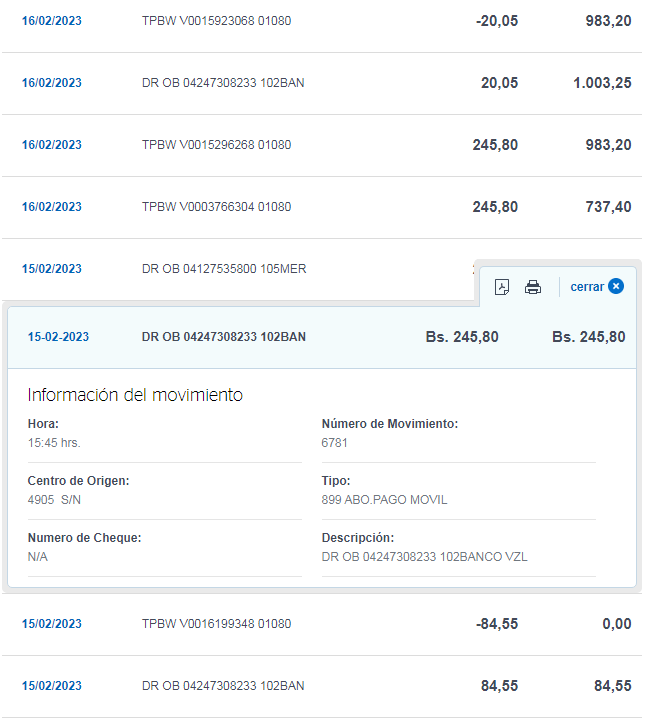Click the TPBW V0015923068 01080 description

[217, 21]
